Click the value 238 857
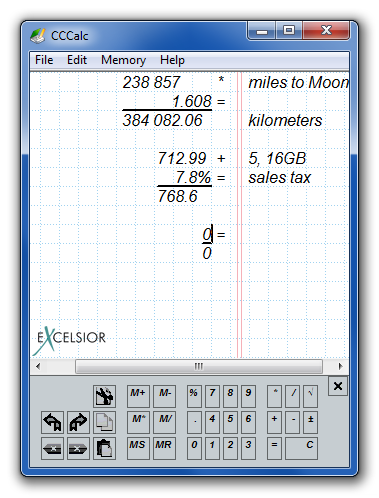This screenshot has width=379, height=498. coord(151,82)
